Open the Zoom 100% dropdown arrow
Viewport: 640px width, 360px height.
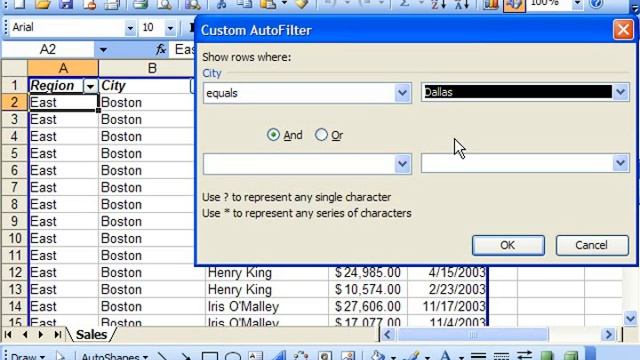pyautogui.click(x=577, y=4)
